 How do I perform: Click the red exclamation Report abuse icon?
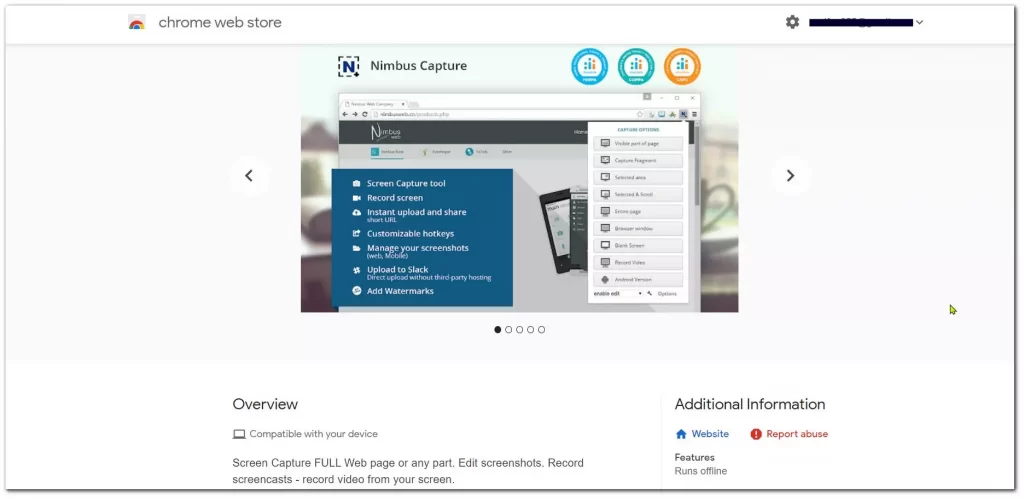pyautogui.click(x=756, y=434)
